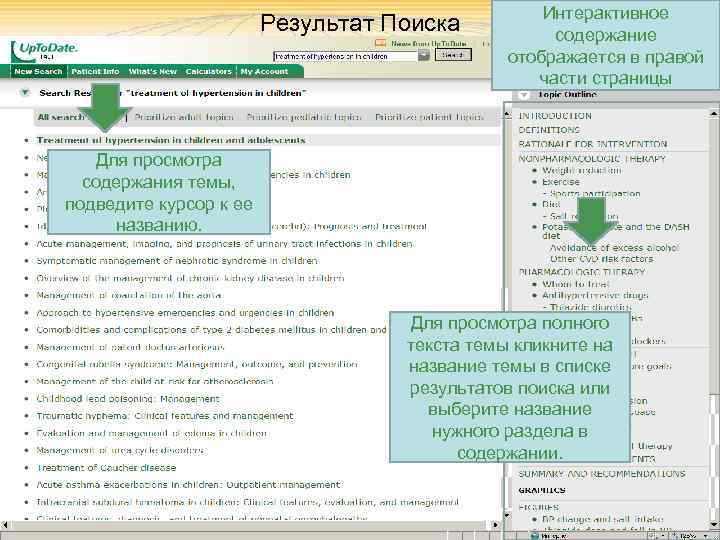
Task: Collapse the Search Results section triangle
Action: pos(25,93)
